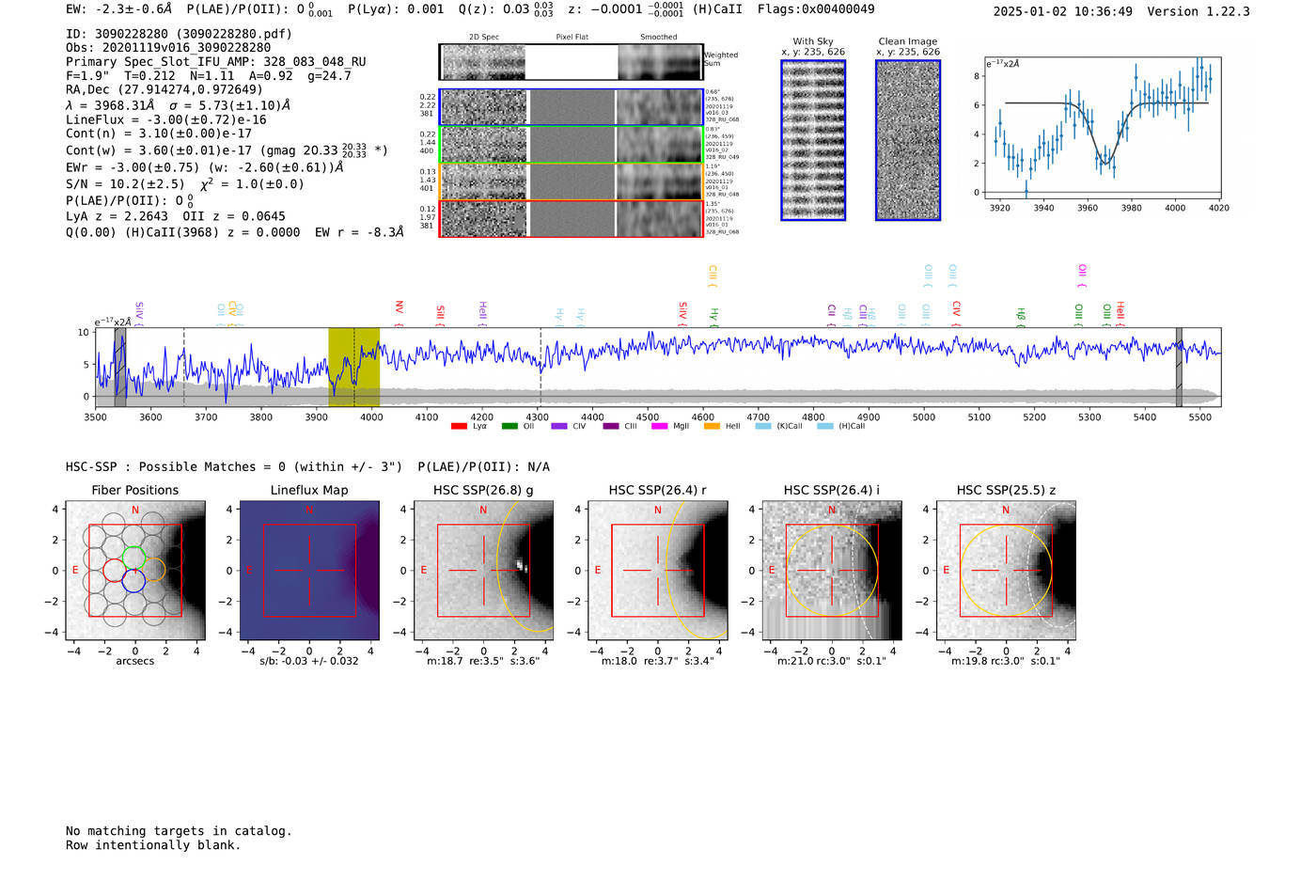
Task: Click the yellow highlighted region in the spectrum
Action: point(353,368)
